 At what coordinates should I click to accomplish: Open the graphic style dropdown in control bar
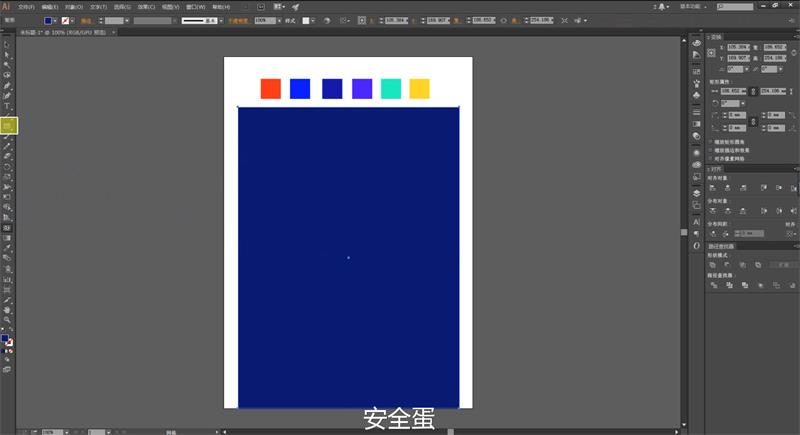tap(313, 21)
